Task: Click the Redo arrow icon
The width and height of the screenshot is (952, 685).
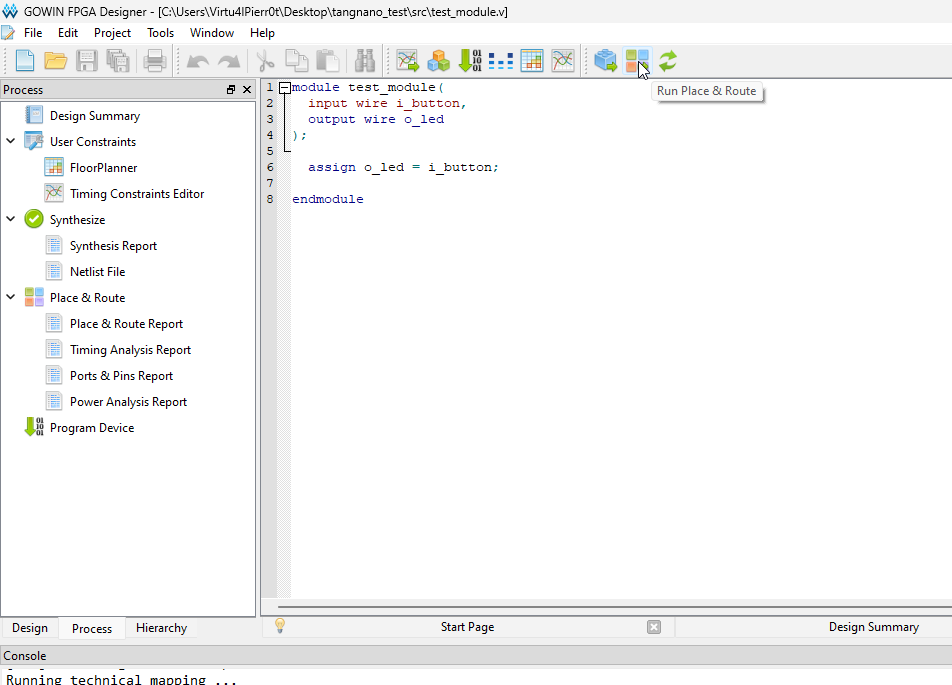Action: point(229,61)
